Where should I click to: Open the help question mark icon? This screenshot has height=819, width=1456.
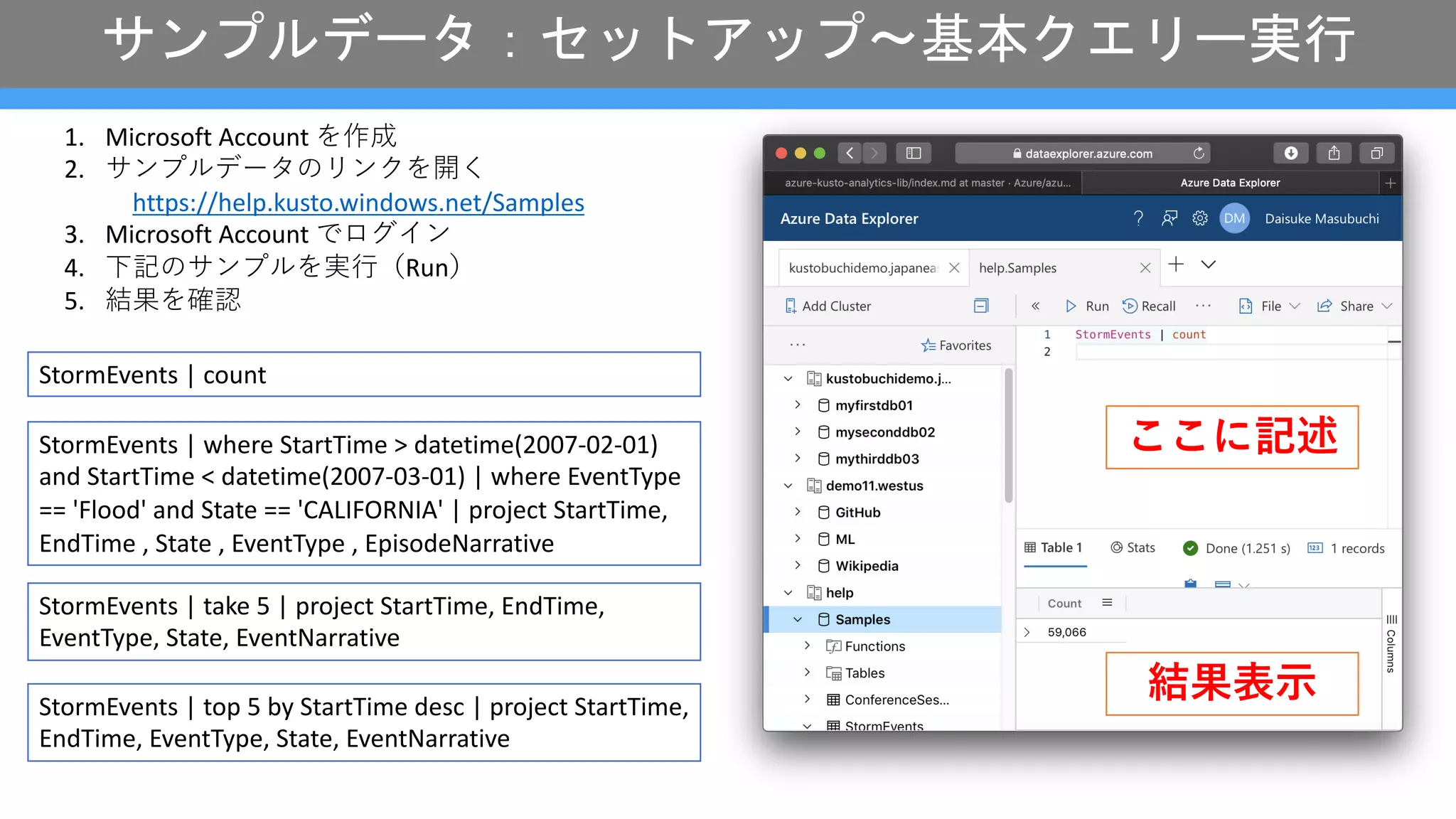click(x=1138, y=218)
